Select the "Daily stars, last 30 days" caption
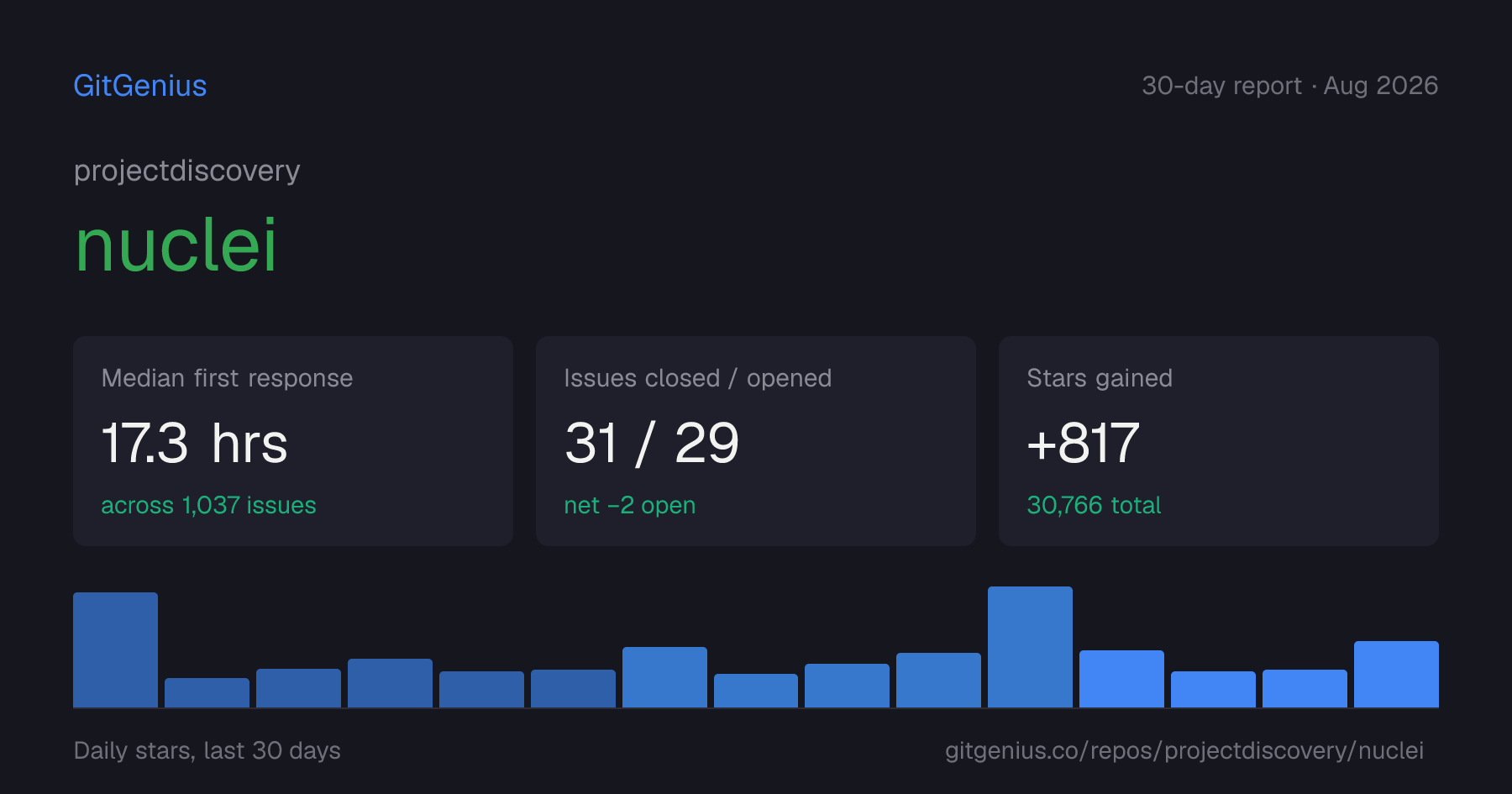Viewport: 1512px width, 794px height. (x=207, y=750)
